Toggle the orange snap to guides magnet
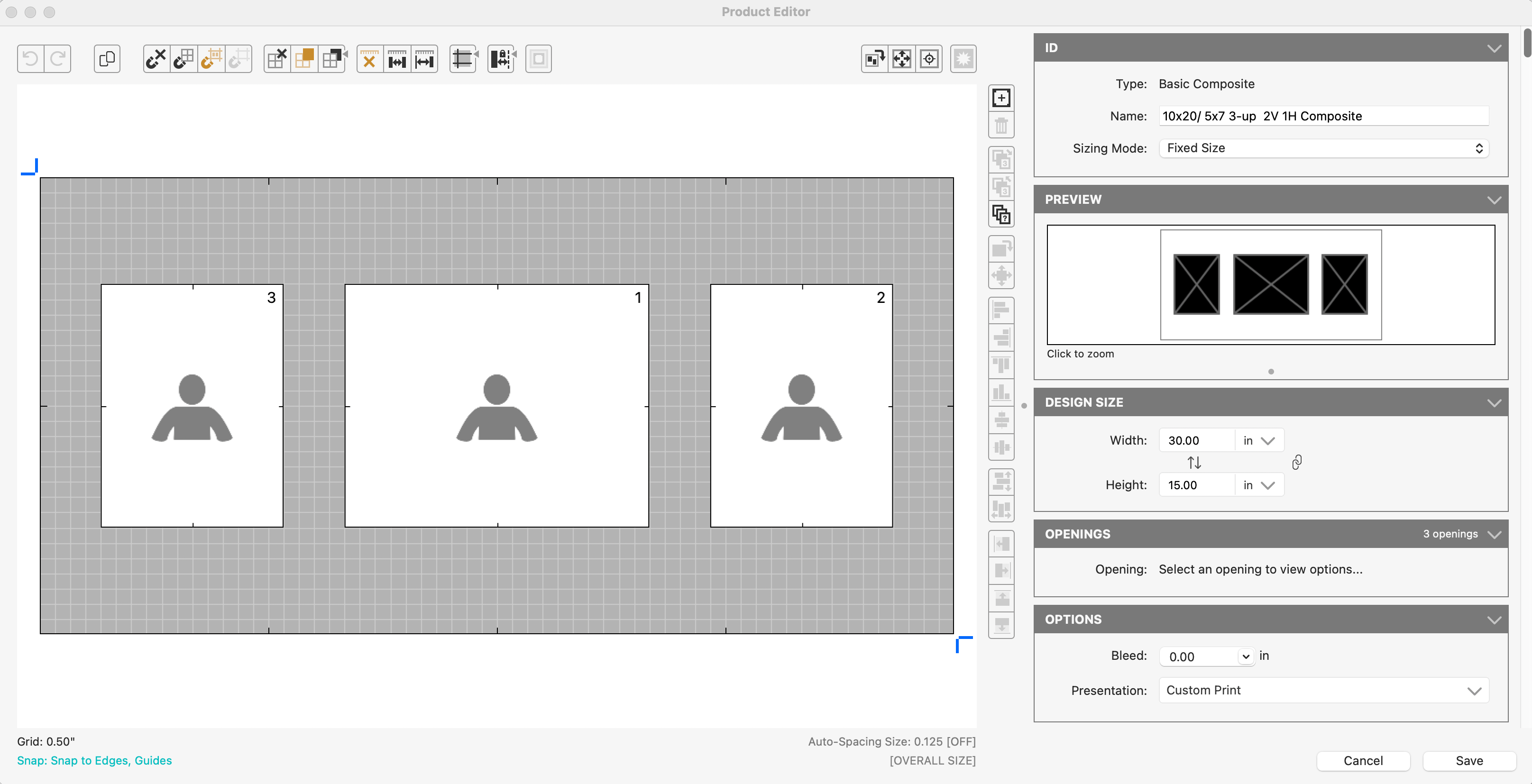 pyautogui.click(x=211, y=59)
